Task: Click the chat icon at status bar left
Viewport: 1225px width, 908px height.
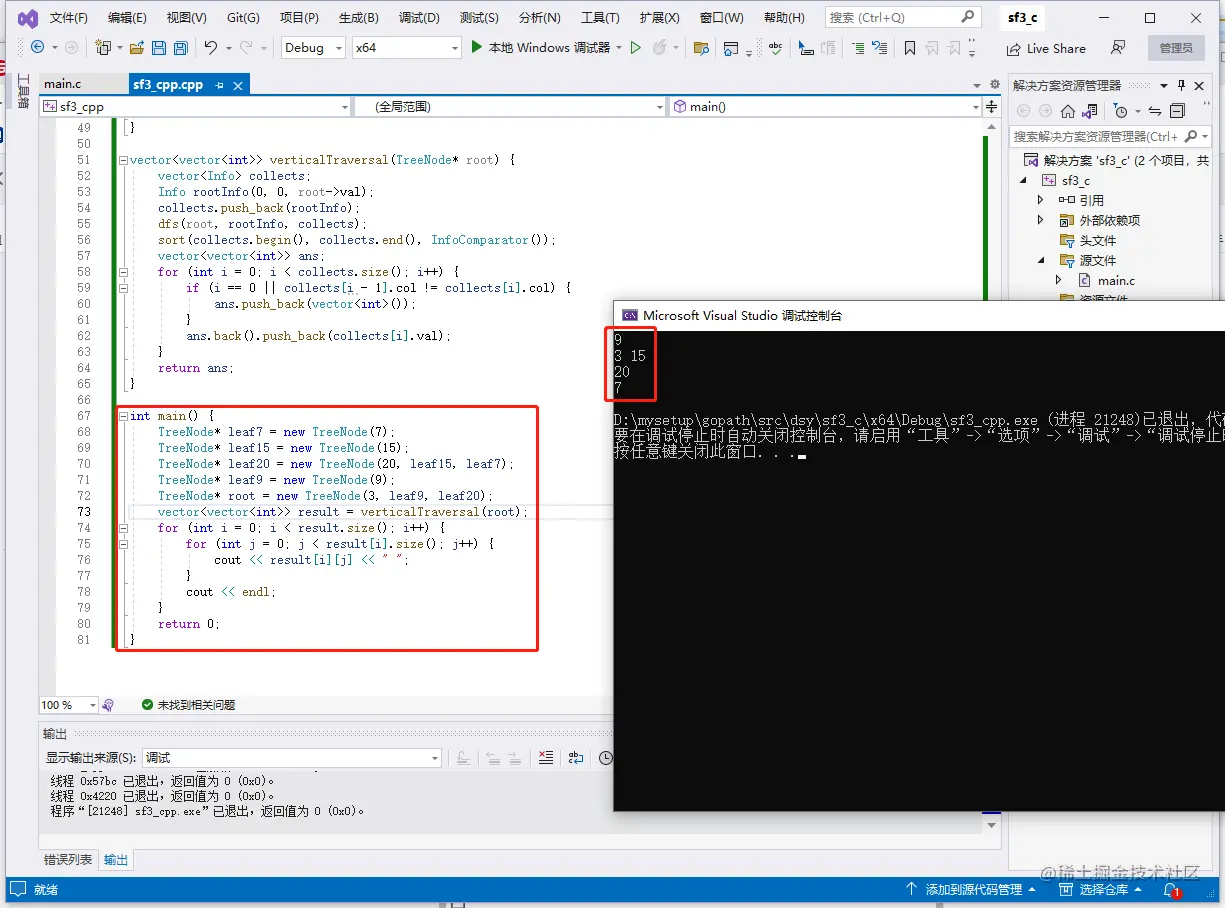Action: tap(20, 889)
